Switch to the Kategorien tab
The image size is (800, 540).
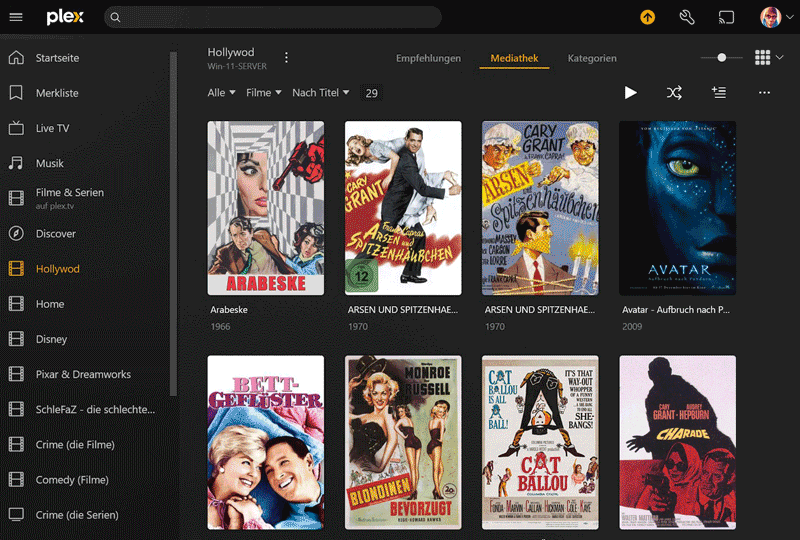[592, 58]
